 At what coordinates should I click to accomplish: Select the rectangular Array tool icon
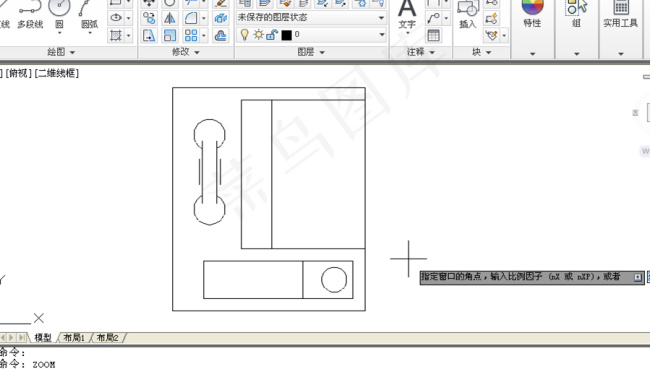click(x=191, y=35)
